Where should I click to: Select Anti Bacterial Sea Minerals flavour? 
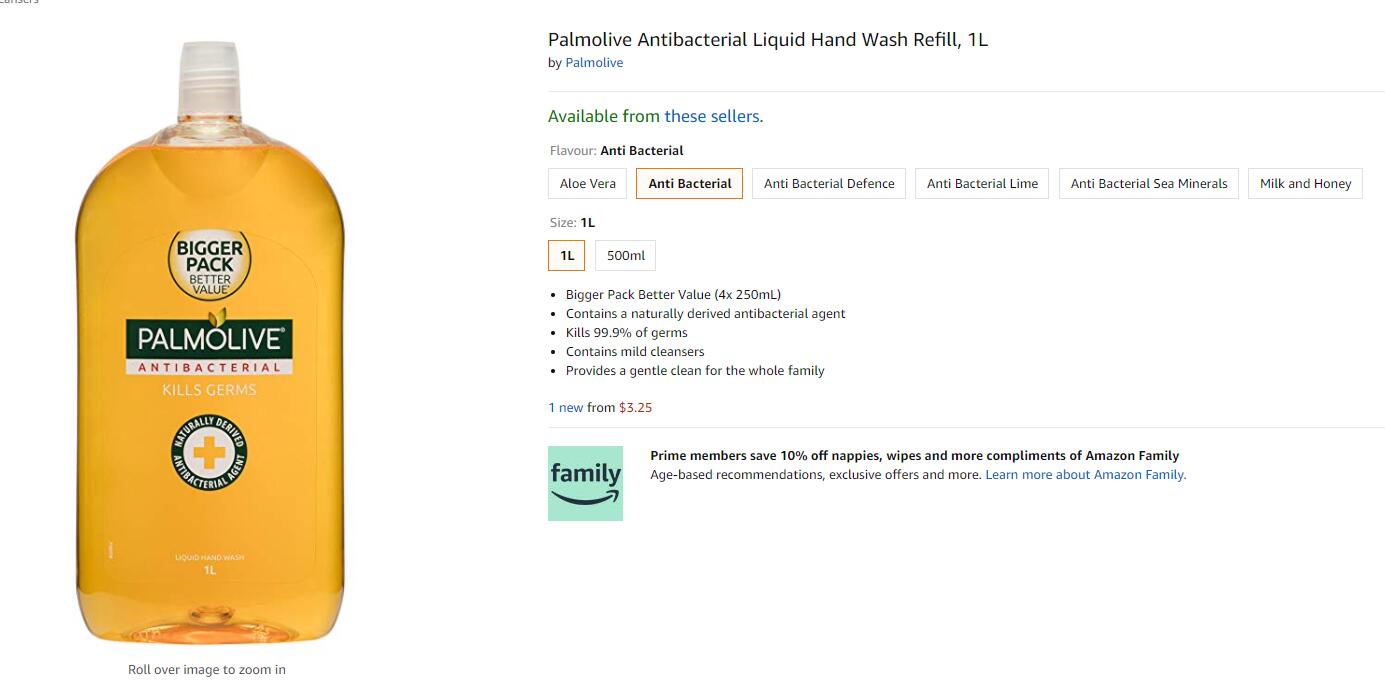tap(1149, 184)
